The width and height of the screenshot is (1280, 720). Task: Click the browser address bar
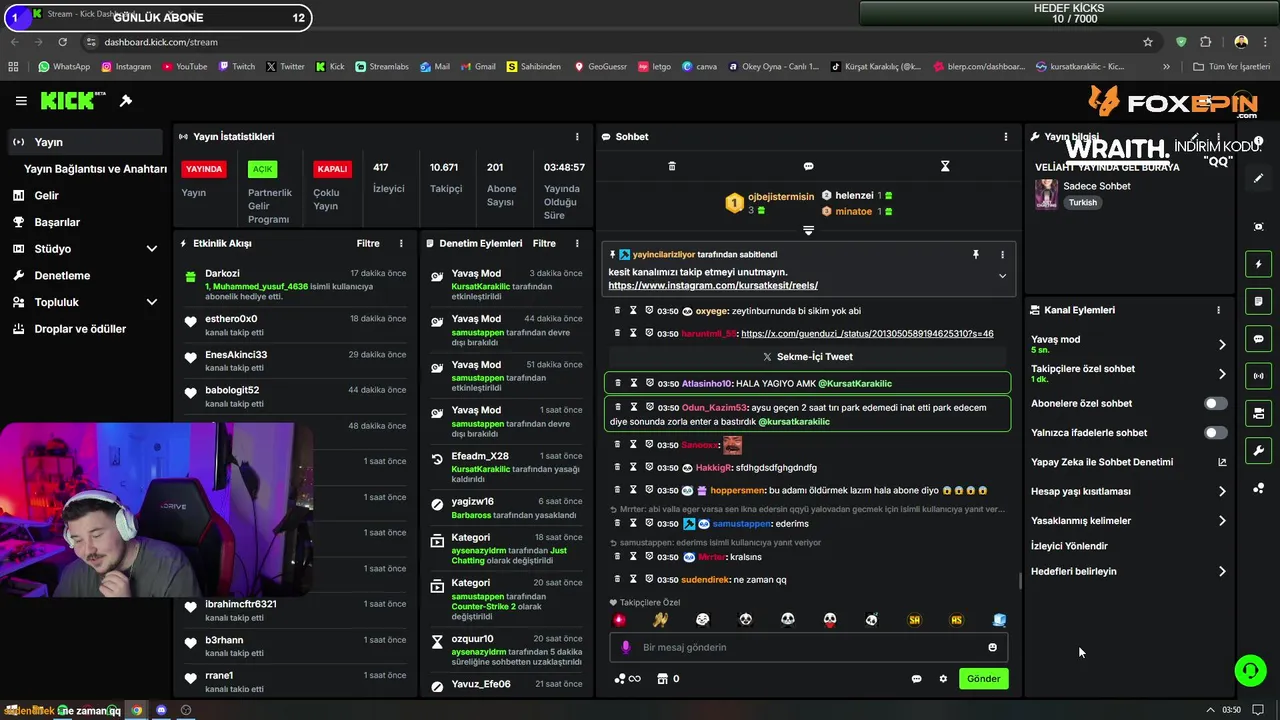pos(610,42)
